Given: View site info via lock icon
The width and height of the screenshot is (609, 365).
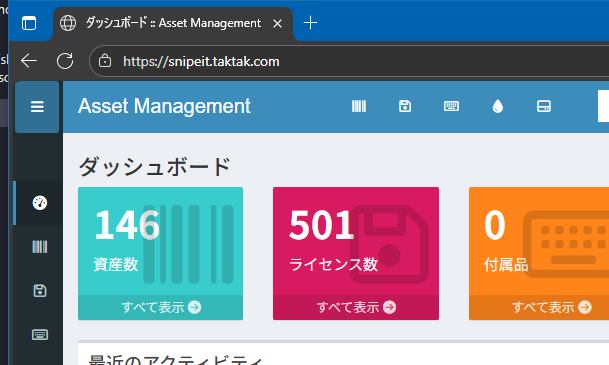Looking at the screenshot, I should point(105,61).
